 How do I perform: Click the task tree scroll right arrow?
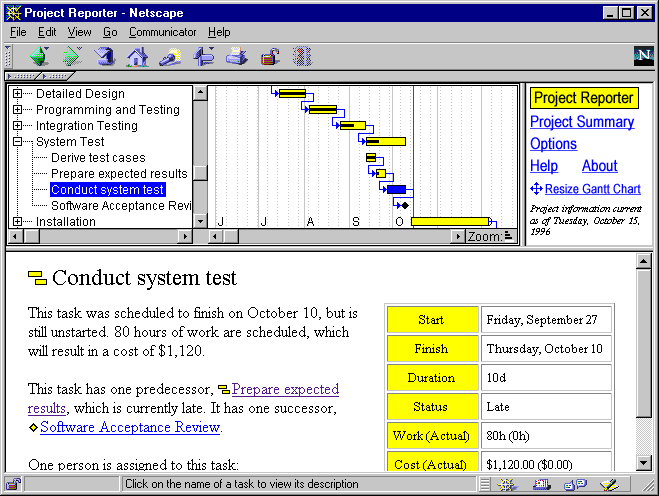(x=185, y=236)
